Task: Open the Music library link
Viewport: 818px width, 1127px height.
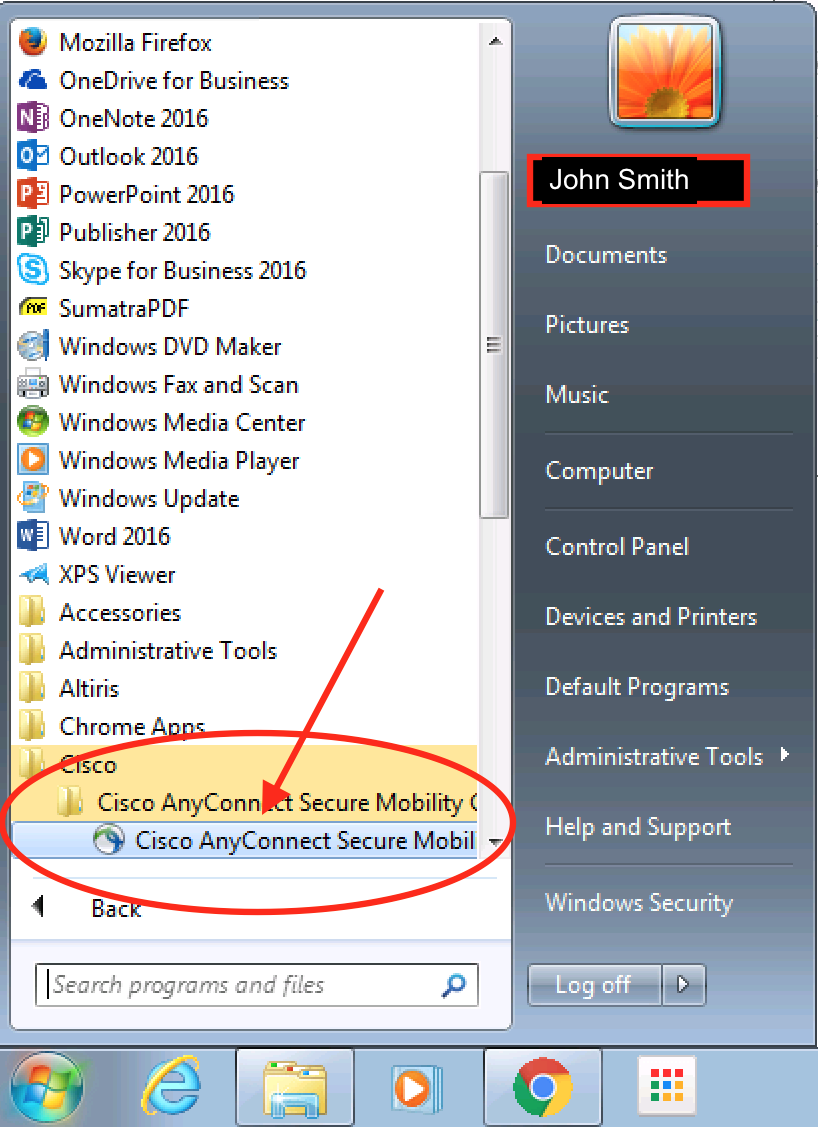Action: tap(576, 394)
